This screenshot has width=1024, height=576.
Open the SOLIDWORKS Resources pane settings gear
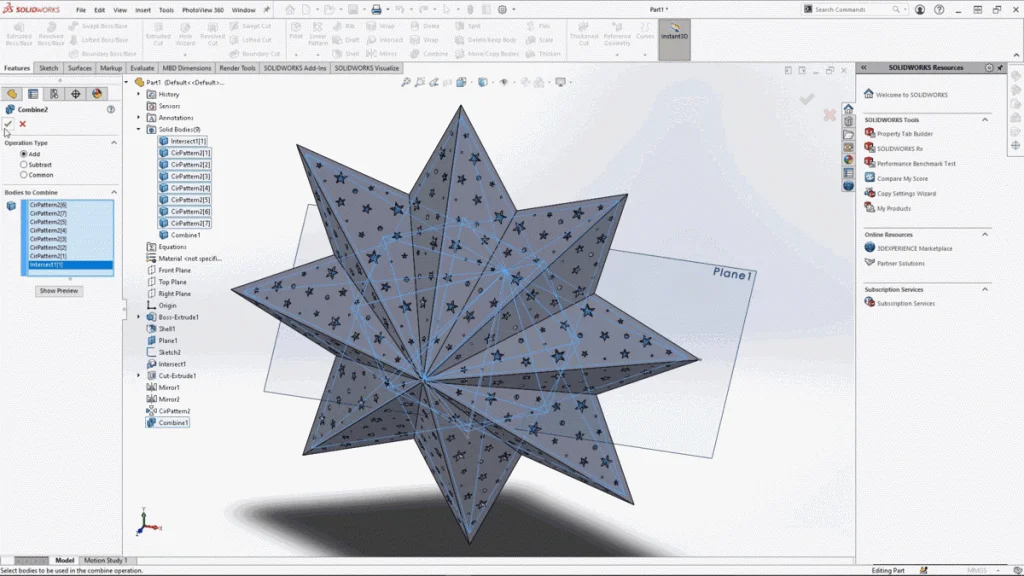coord(989,68)
